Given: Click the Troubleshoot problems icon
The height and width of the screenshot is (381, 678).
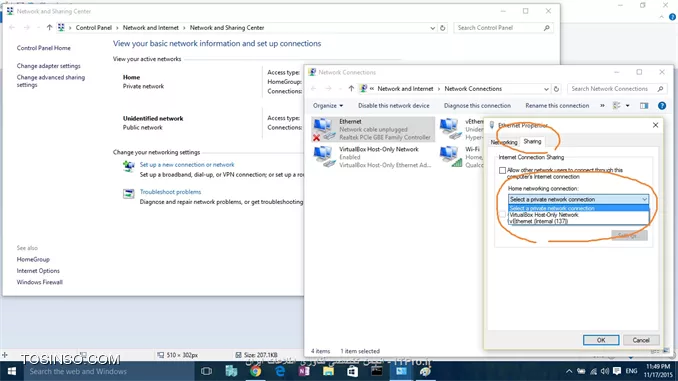Looking at the screenshot, I should pyautogui.click(x=128, y=194).
